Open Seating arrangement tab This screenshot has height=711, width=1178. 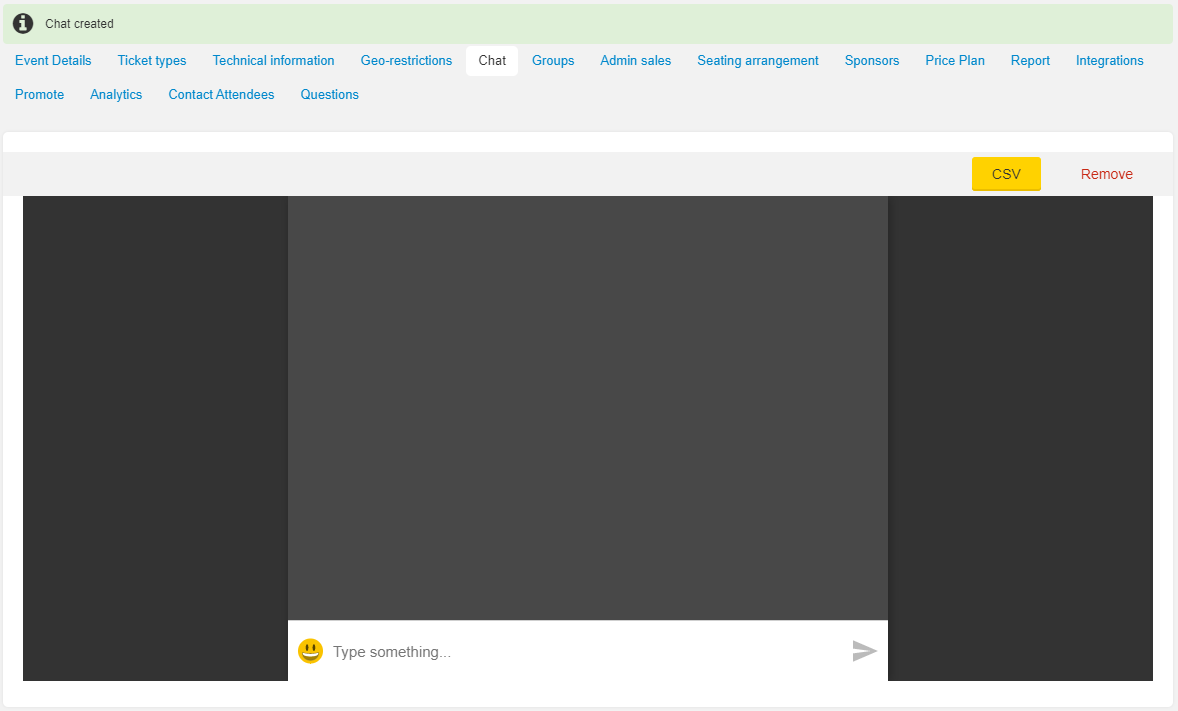[x=758, y=61]
